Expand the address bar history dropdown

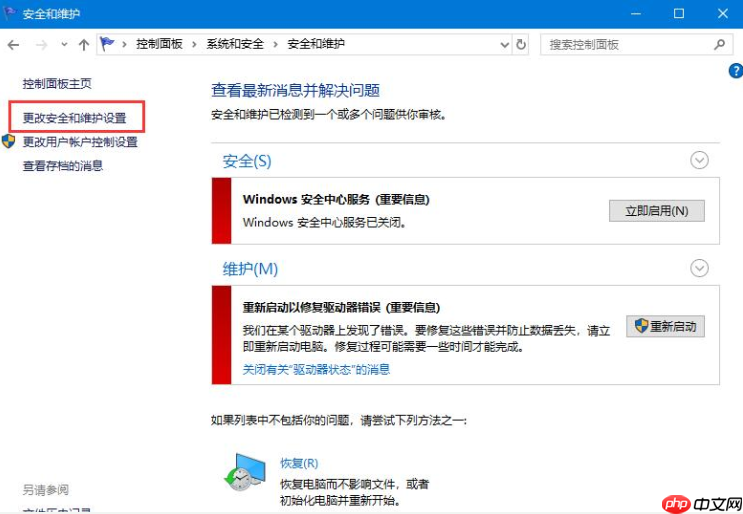tap(505, 45)
